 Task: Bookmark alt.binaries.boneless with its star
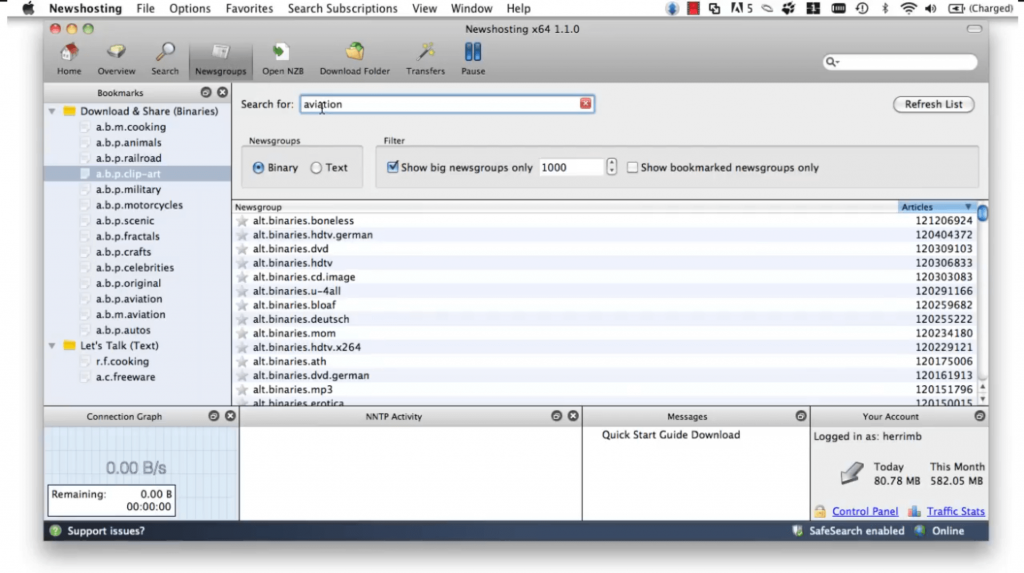tap(242, 221)
